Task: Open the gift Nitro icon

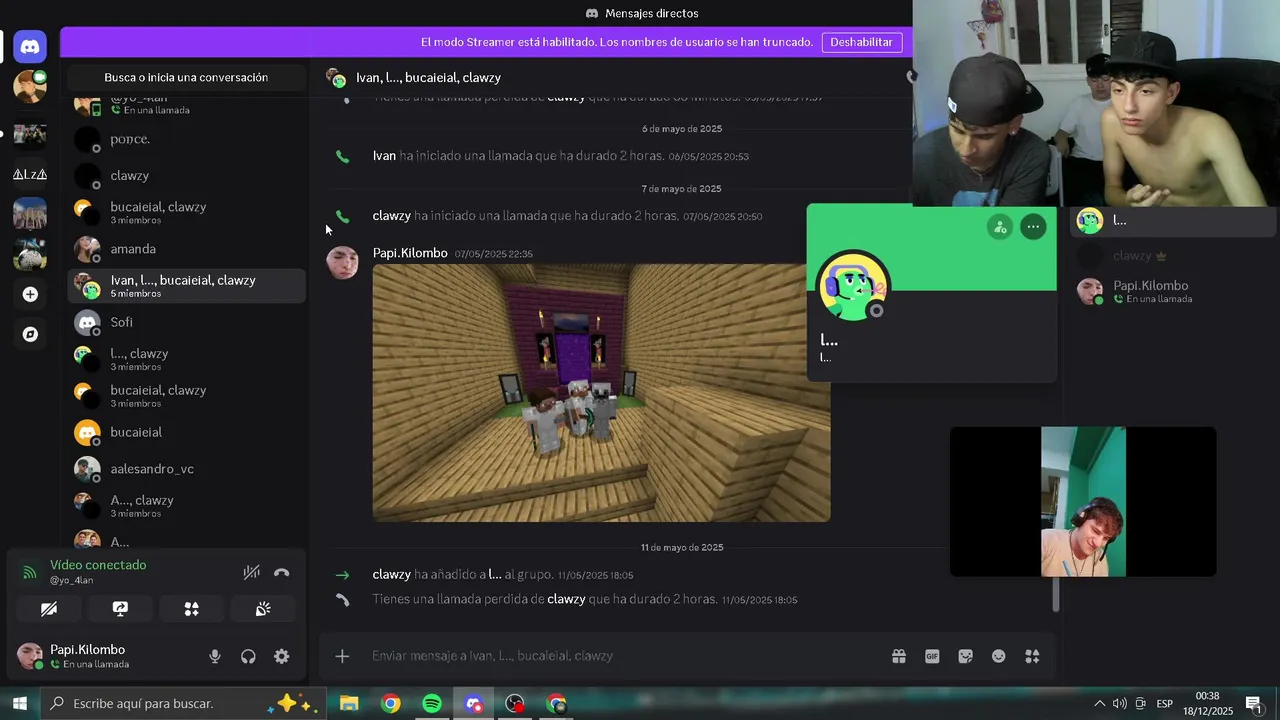Action: 899,656
